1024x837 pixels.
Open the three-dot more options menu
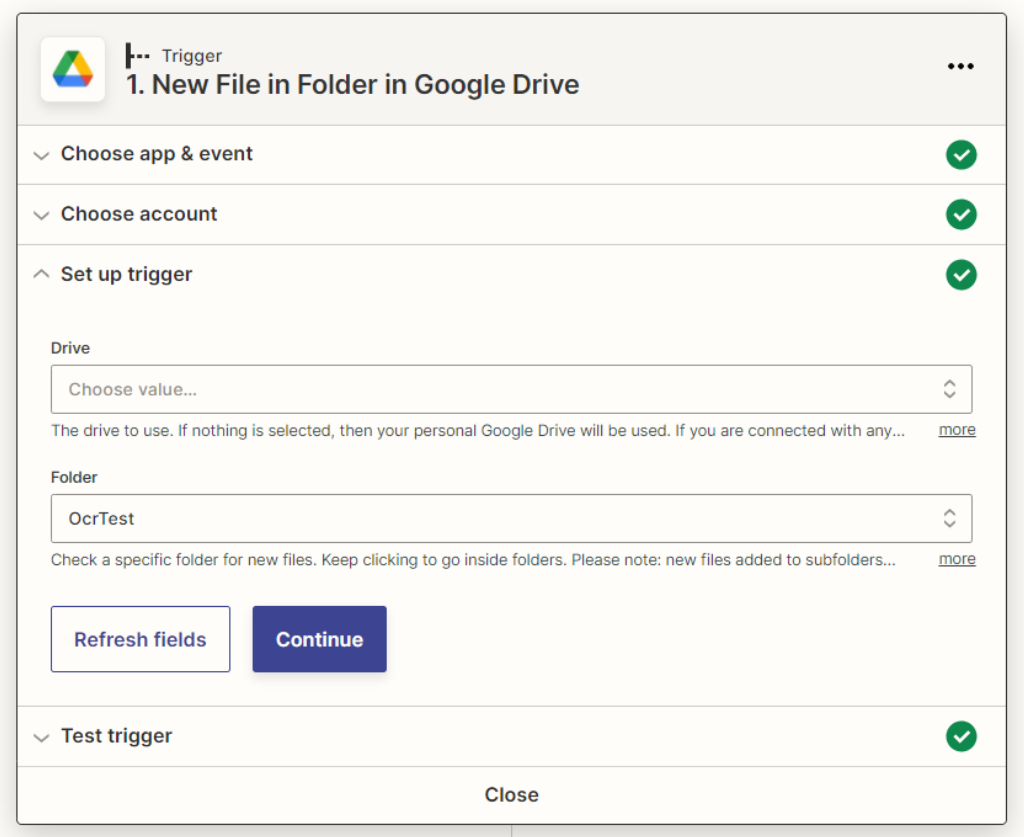click(x=960, y=66)
